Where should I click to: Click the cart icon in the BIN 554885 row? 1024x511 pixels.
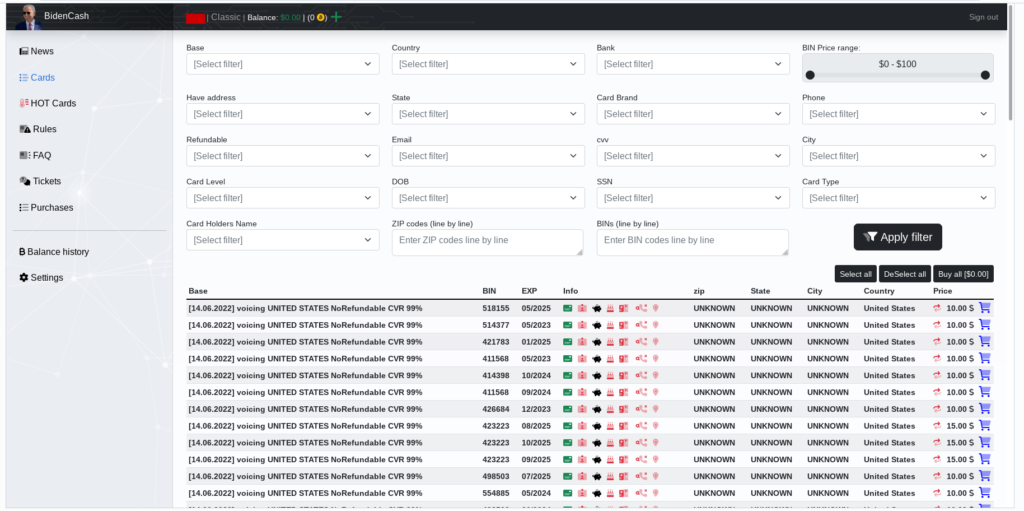pyautogui.click(x=985, y=493)
